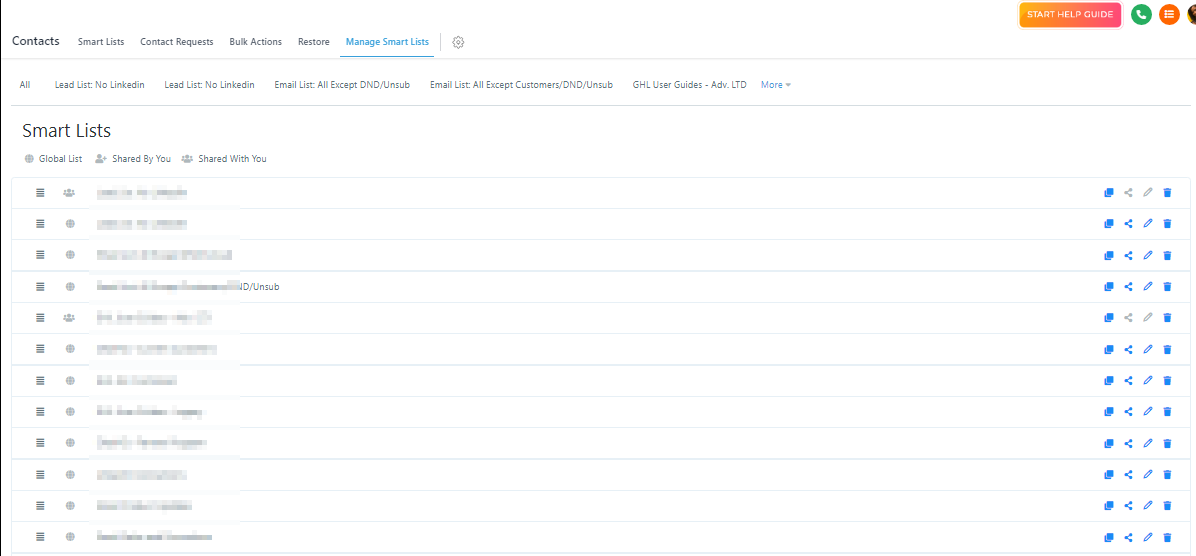
Task: Delete the smart list ending in 'ND/Unsub'
Action: click(1167, 287)
